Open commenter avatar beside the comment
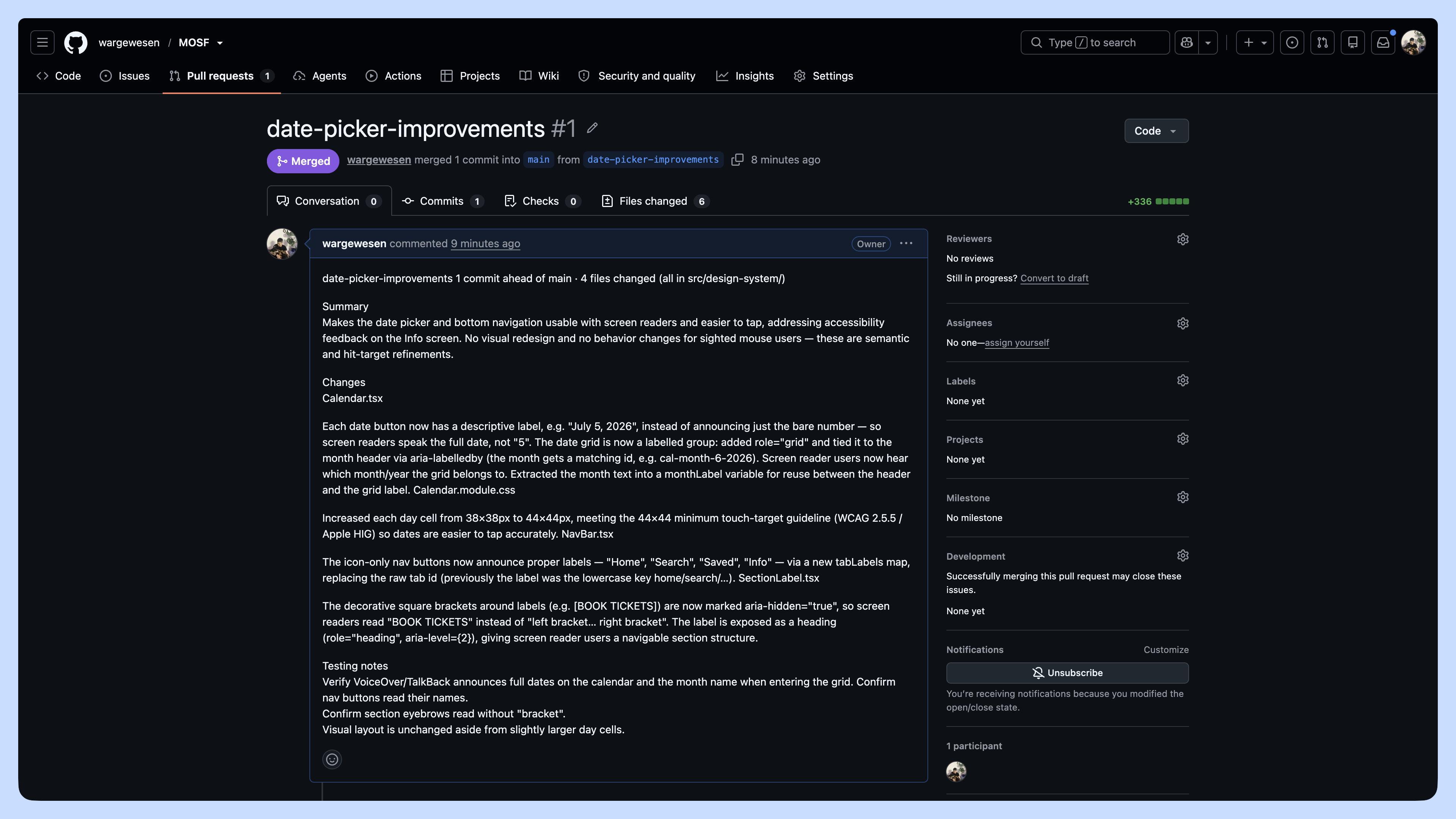 [x=282, y=243]
